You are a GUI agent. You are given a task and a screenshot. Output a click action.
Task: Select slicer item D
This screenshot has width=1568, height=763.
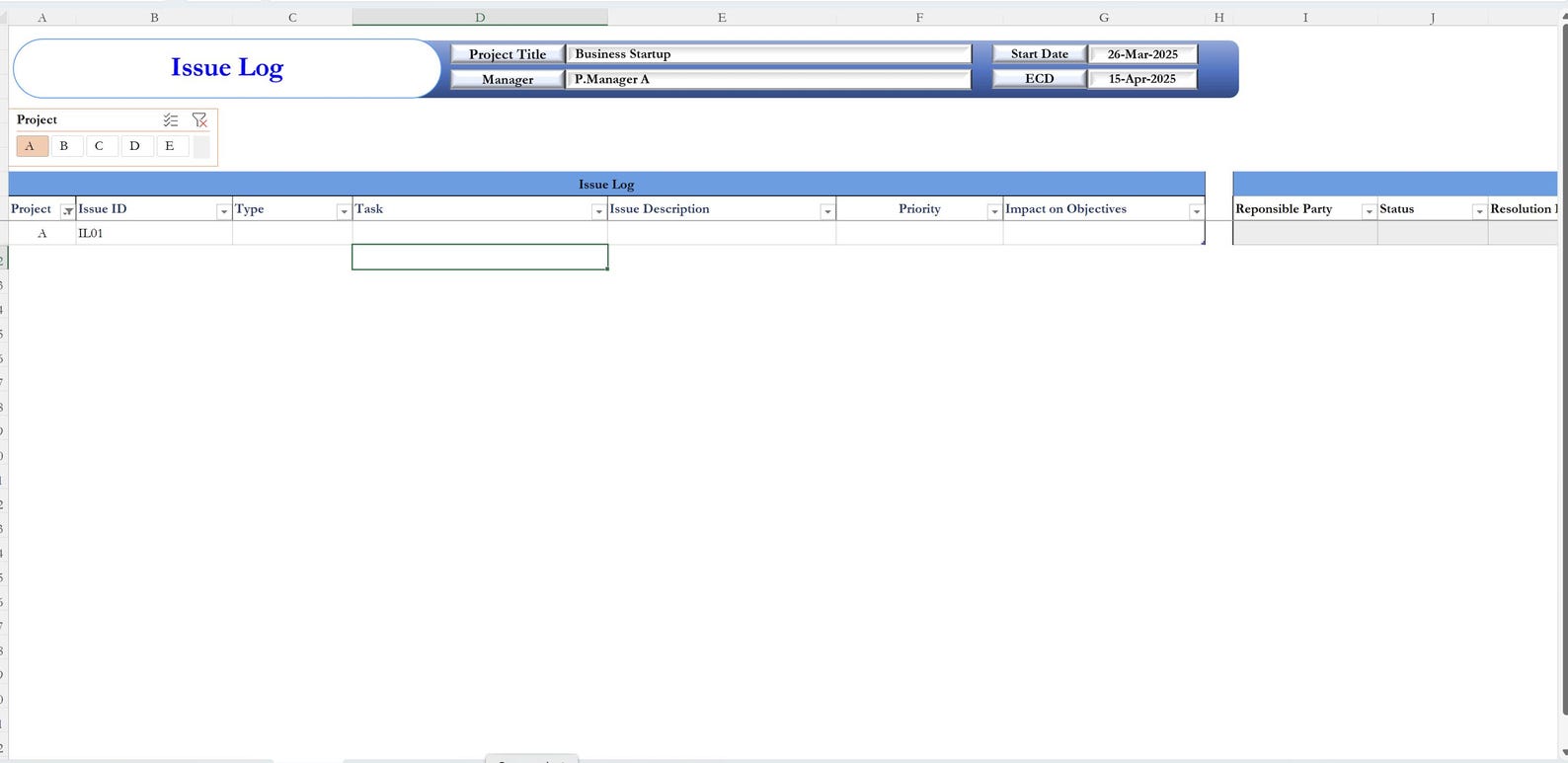coord(135,146)
